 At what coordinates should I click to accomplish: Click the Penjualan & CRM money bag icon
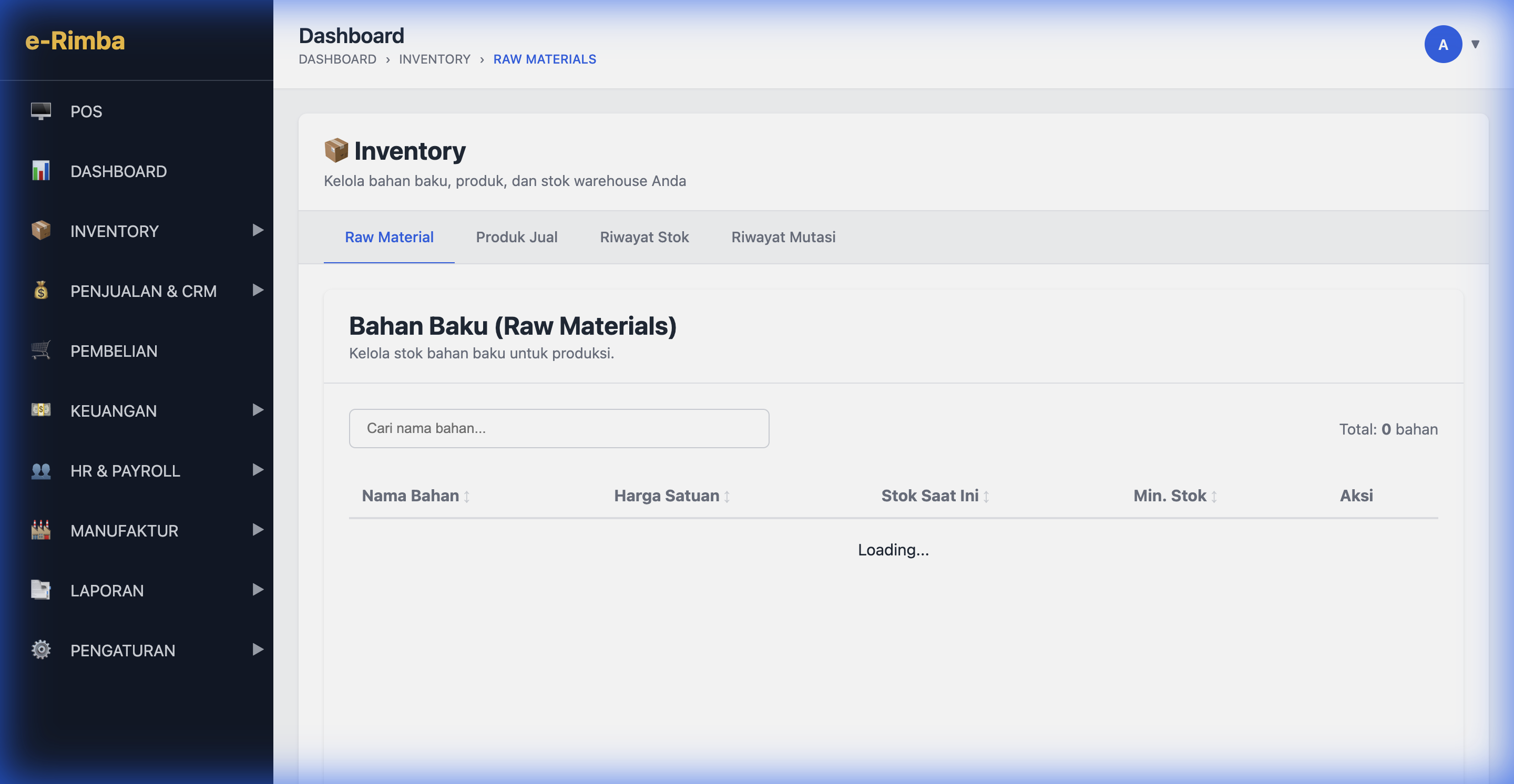[x=40, y=291]
